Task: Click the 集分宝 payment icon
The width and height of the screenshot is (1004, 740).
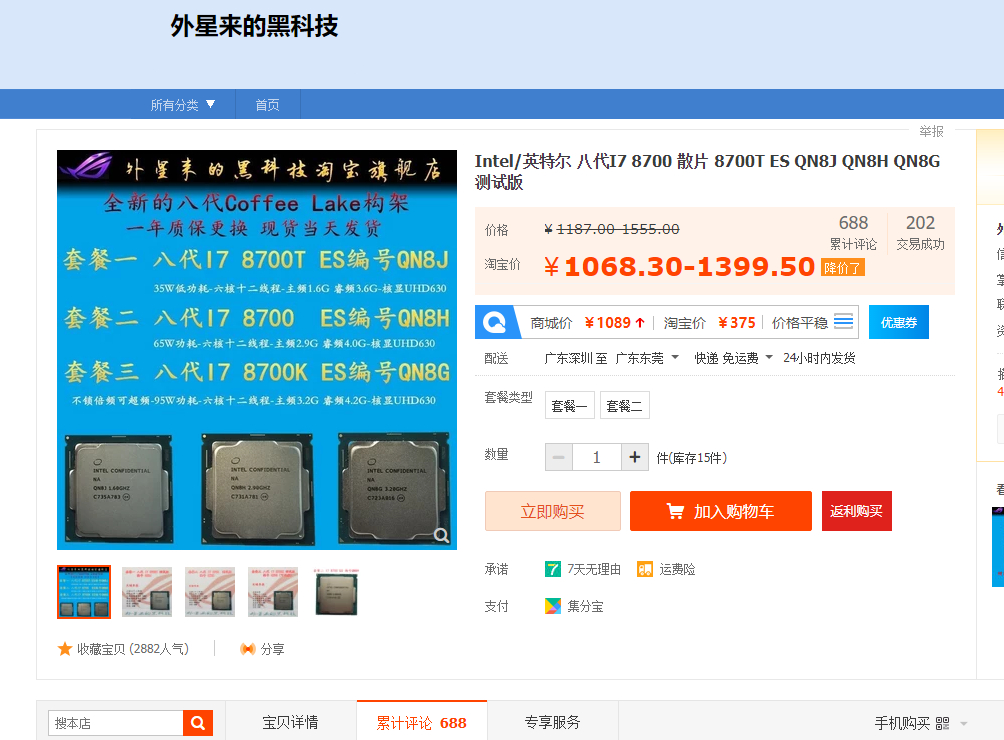Action: (x=553, y=606)
